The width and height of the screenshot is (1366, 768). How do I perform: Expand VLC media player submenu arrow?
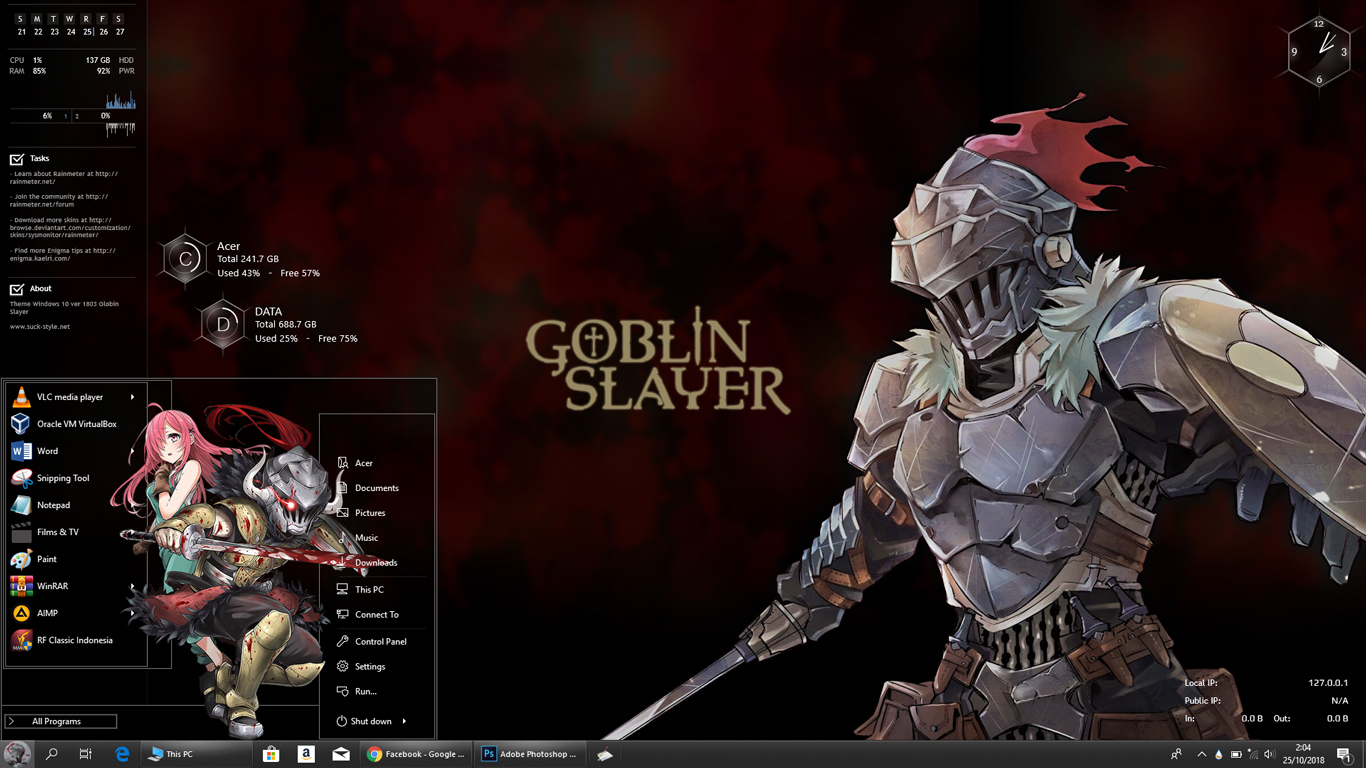[132, 397]
